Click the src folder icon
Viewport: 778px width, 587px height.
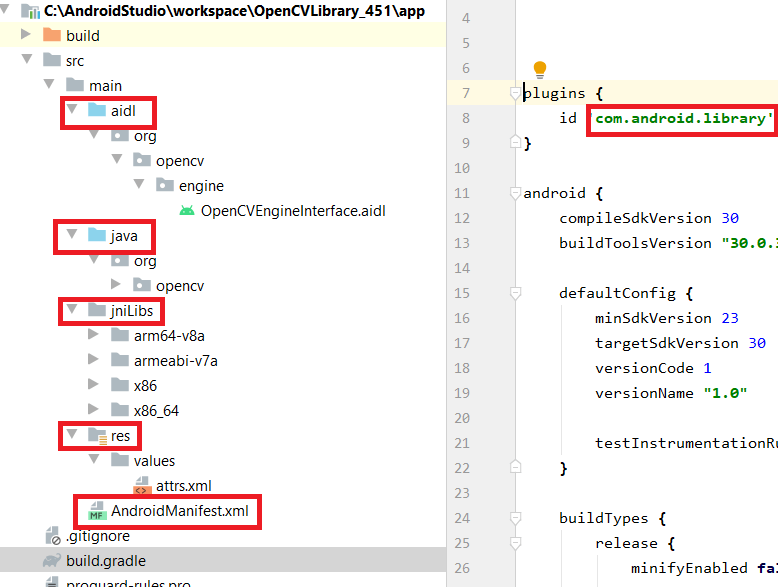(52, 60)
